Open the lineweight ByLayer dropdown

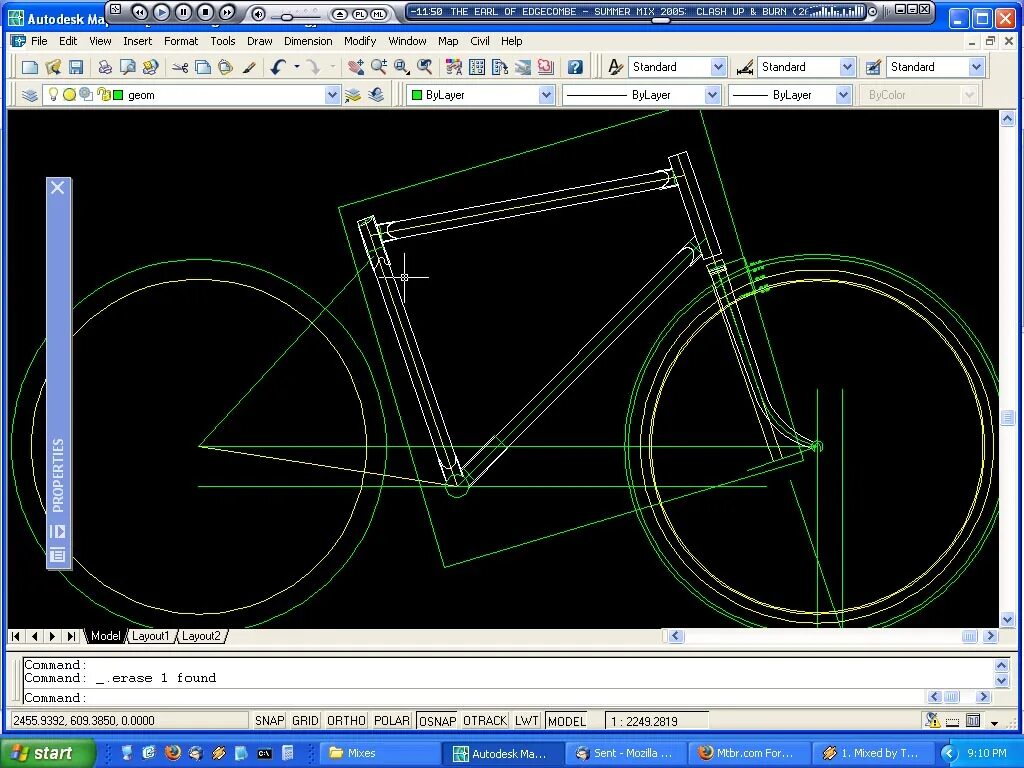[x=843, y=95]
